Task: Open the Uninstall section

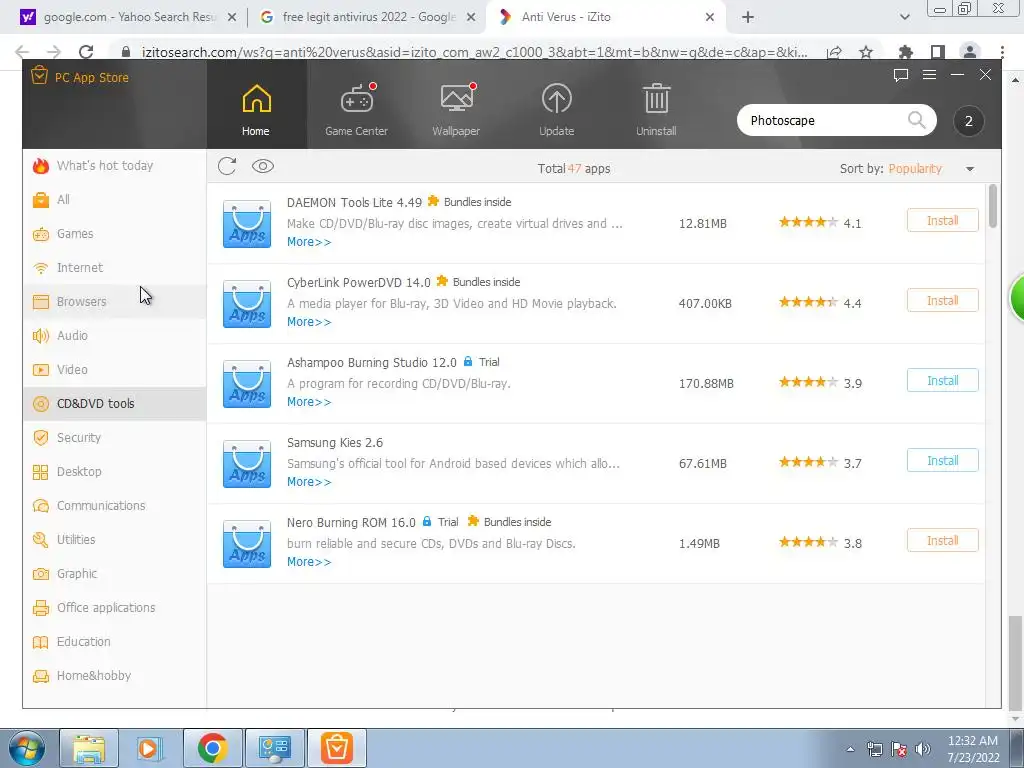Action: pos(656,108)
